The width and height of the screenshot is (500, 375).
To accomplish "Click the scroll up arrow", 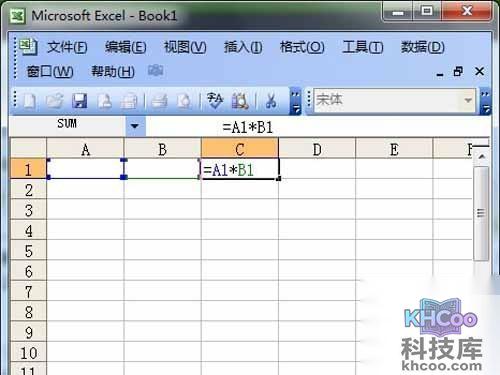I will point(481,157).
